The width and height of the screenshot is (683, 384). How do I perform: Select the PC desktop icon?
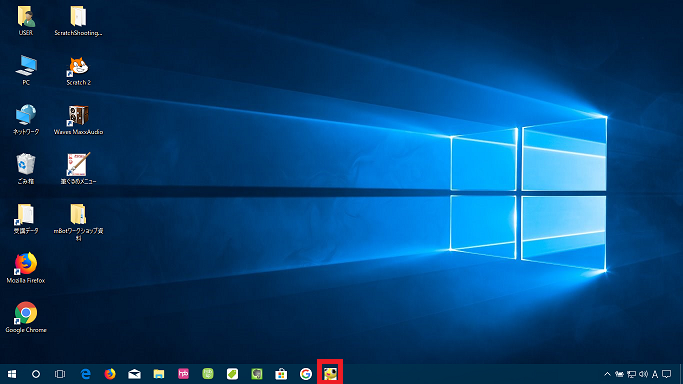pyautogui.click(x=26, y=70)
